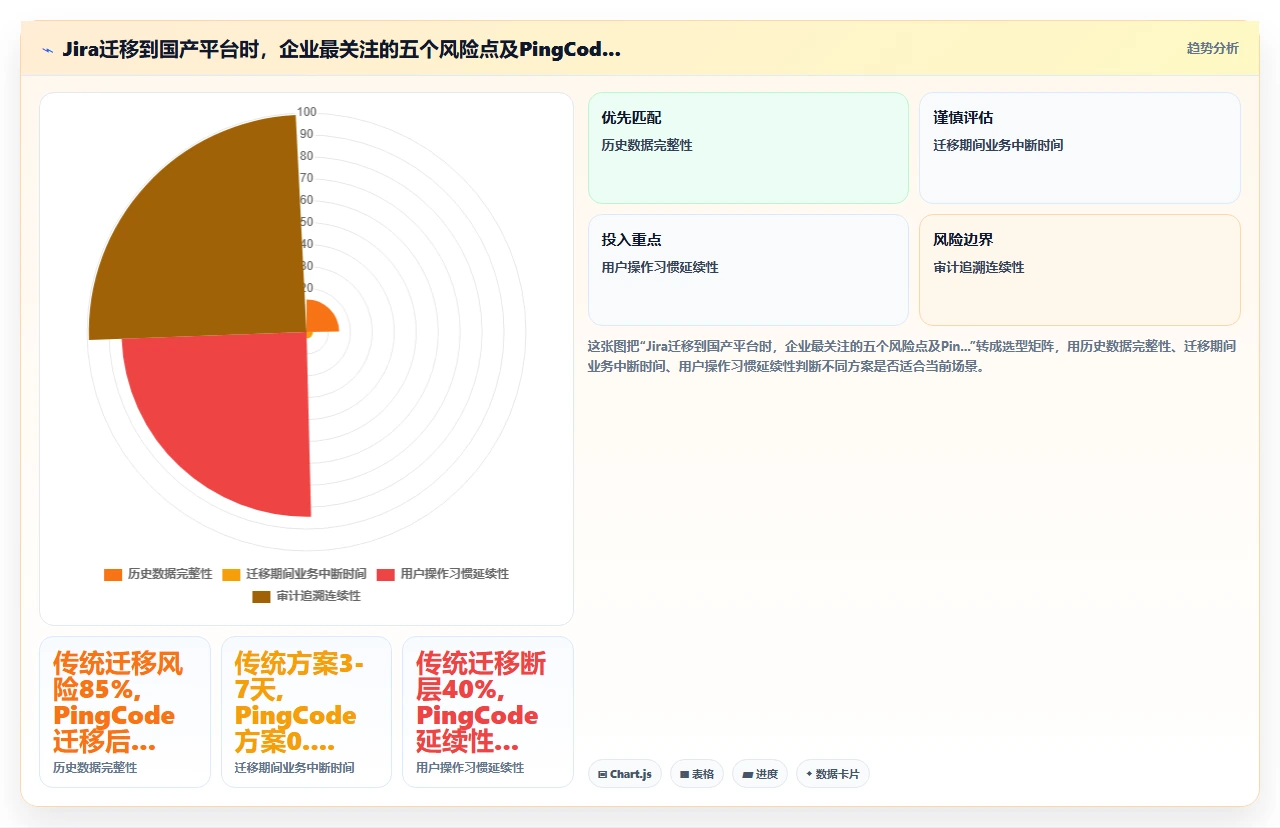Click the axis label 80
The image size is (1280, 828).
coord(306,156)
